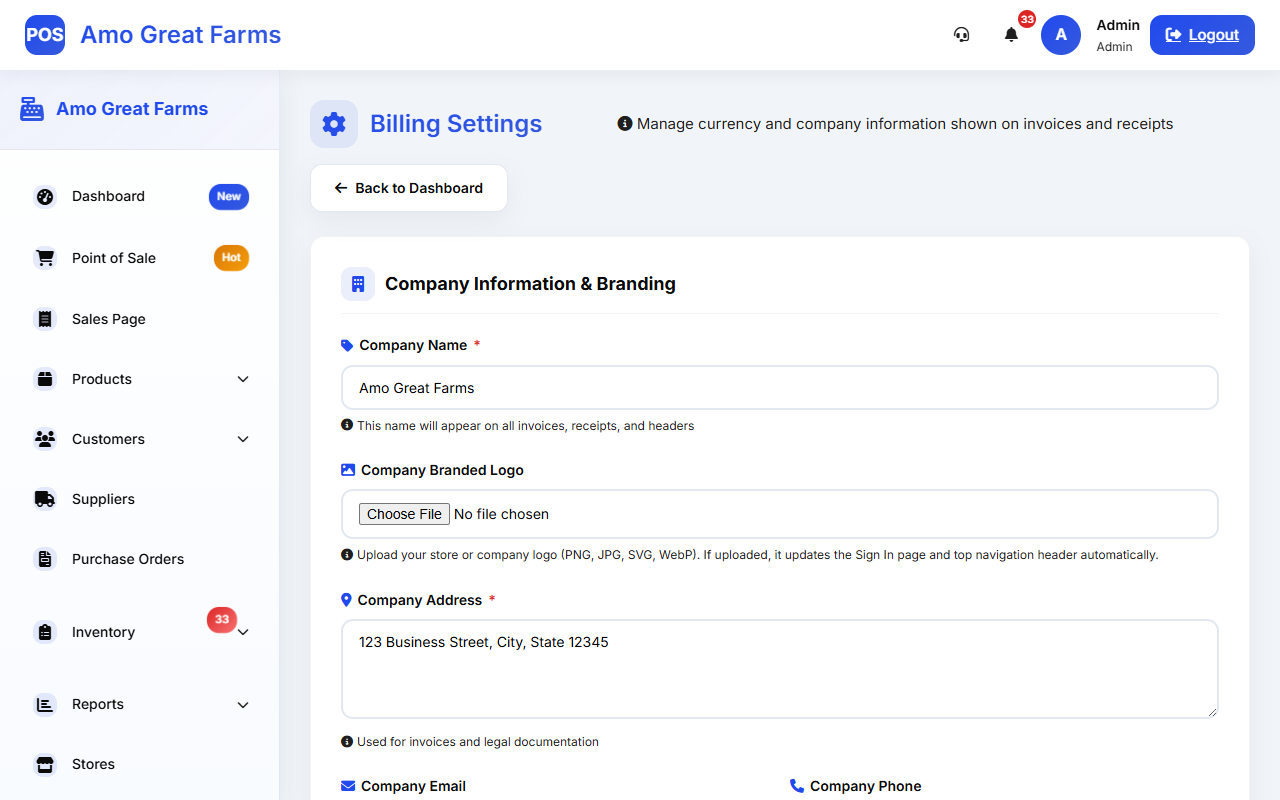
Task: Click hint 'Used for invoices and legal documentation'
Action: click(x=478, y=742)
